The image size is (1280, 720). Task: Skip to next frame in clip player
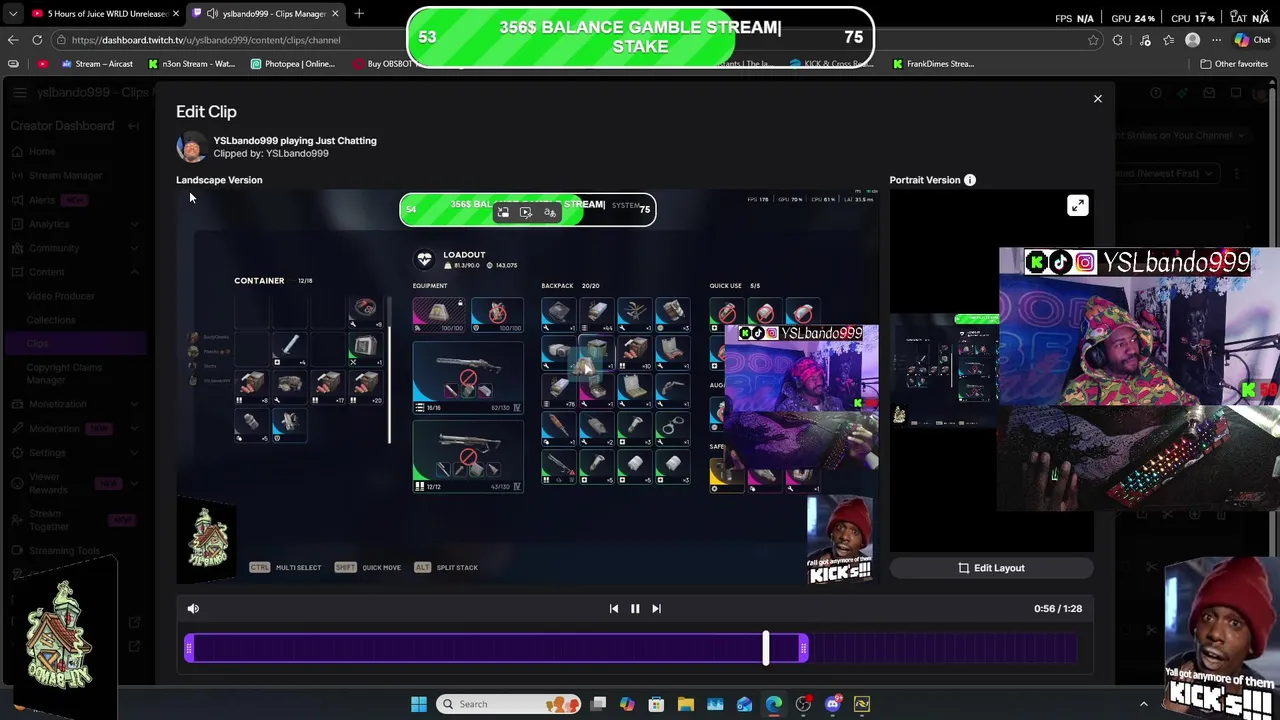(x=656, y=608)
